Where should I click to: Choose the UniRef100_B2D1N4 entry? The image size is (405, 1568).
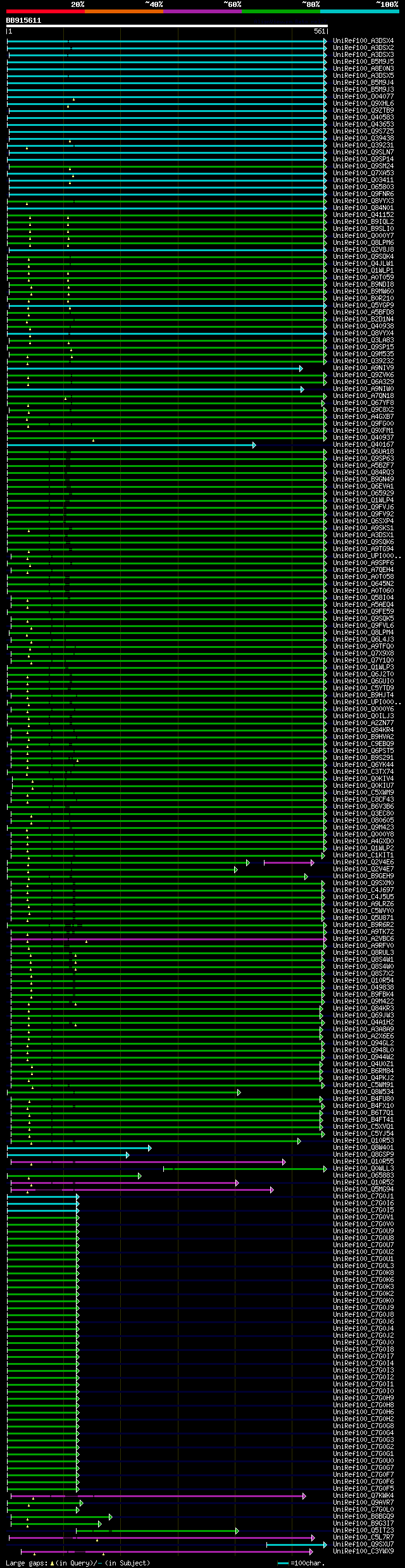pos(363,319)
